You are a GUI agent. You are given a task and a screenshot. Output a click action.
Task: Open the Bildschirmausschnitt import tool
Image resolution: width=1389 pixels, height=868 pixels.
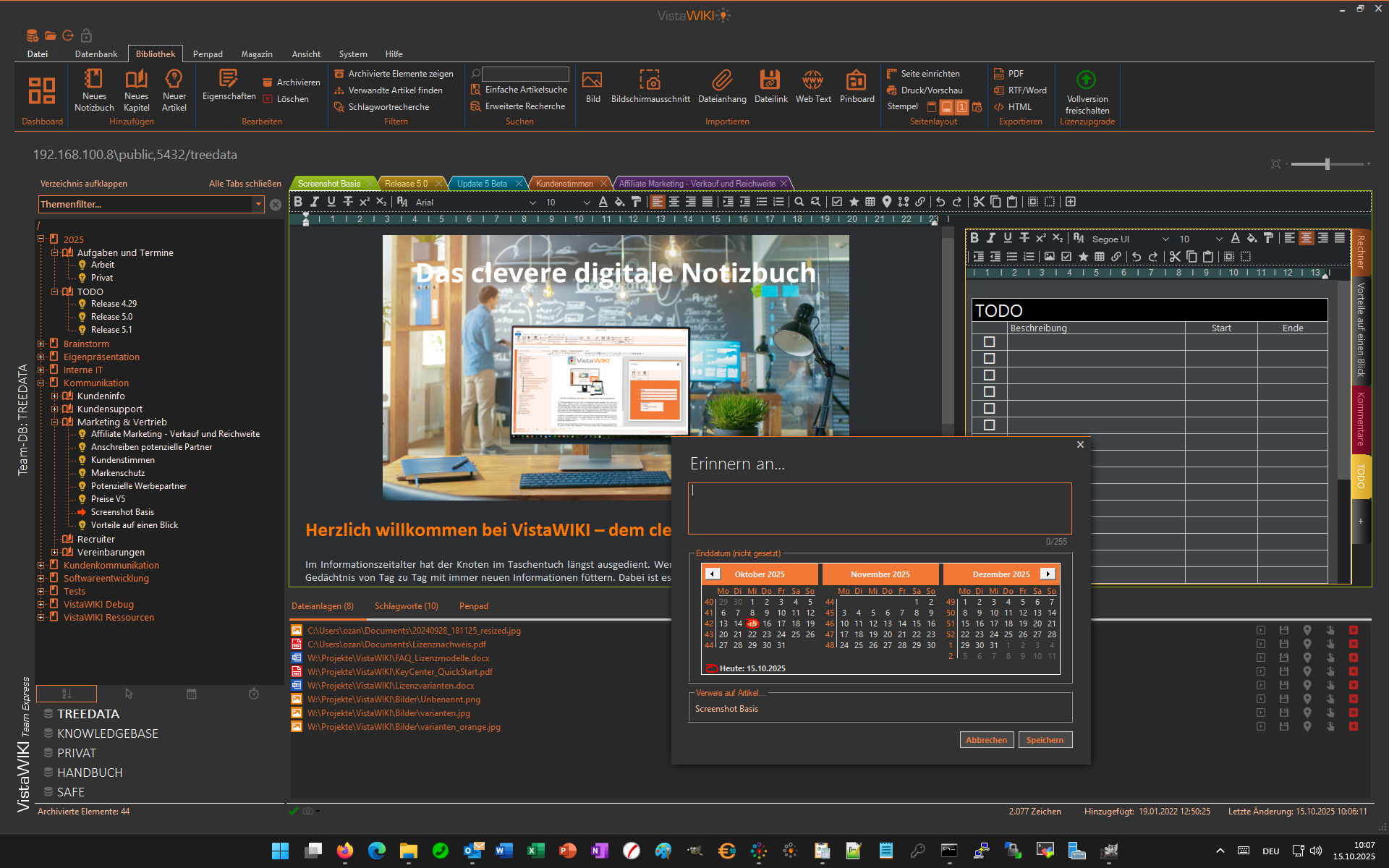point(650,80)
